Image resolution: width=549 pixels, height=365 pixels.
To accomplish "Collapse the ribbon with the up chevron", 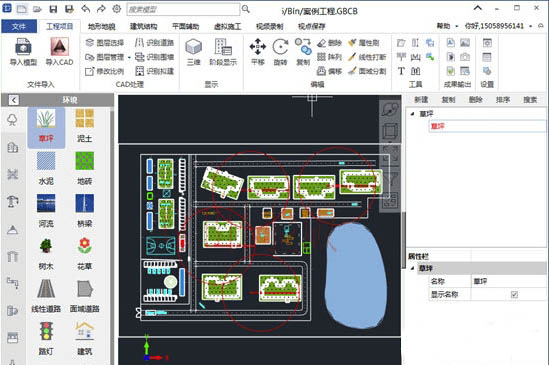I will 478,8.
